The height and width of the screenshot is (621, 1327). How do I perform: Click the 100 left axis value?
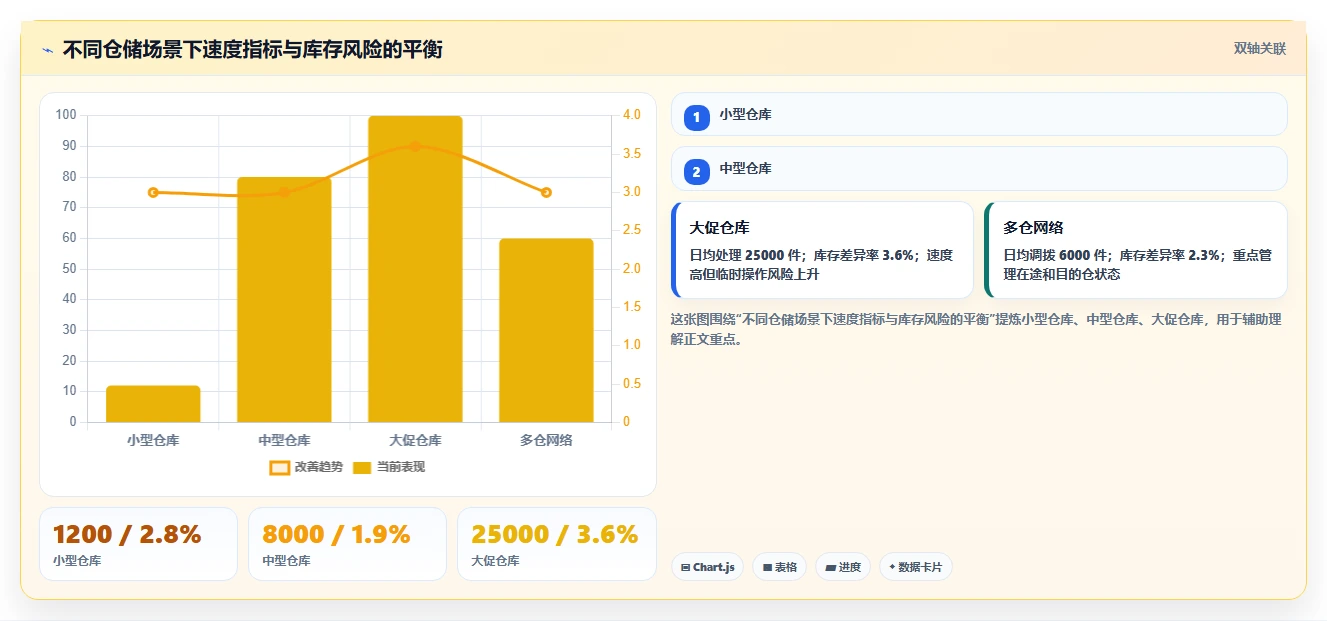66,115
